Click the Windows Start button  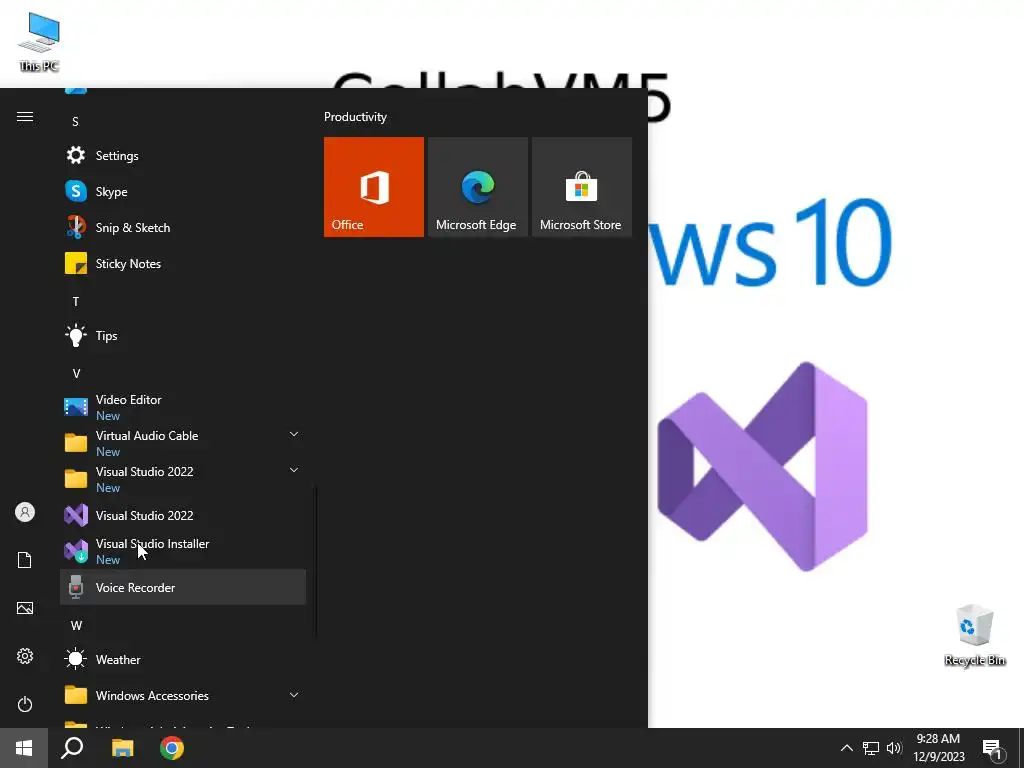tap(24, 748)
